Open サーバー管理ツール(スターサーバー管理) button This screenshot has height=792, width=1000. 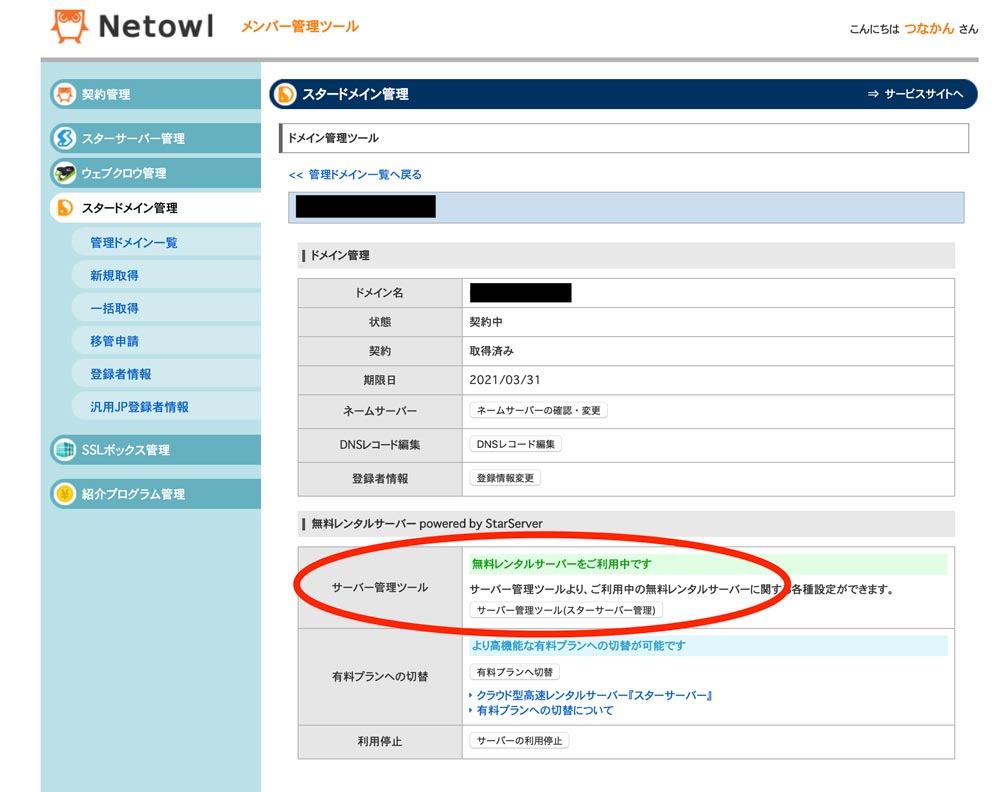(x=566, y=610)
